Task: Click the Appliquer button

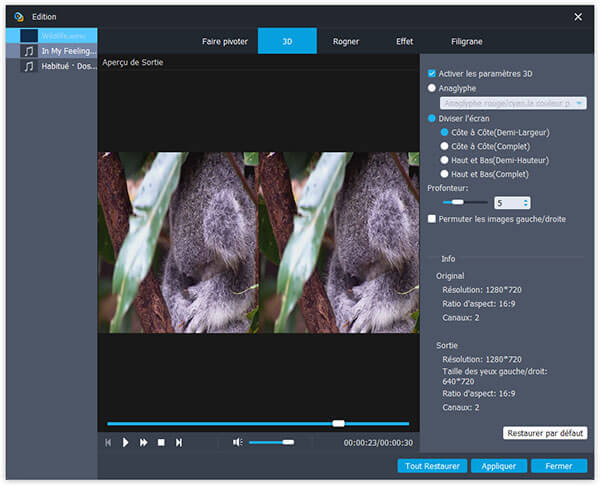Action: pyautogui.click(x=497, y=466)
